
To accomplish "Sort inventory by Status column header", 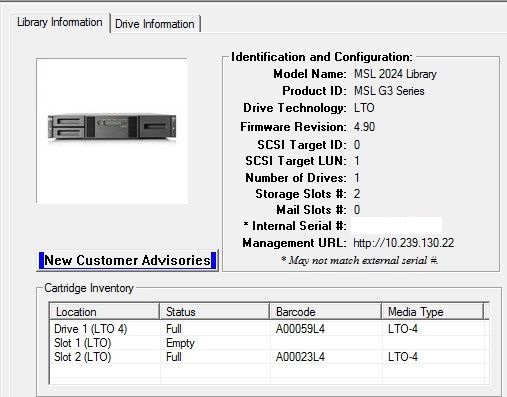I will pos(215,312).
